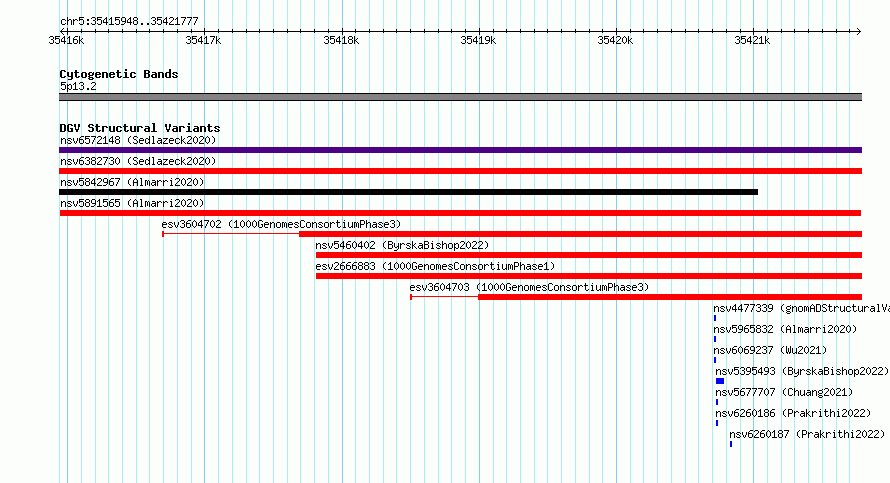Click the red nsv5891565 variant bar
This screenshot has width=890, height=483.
pos(460,213)
